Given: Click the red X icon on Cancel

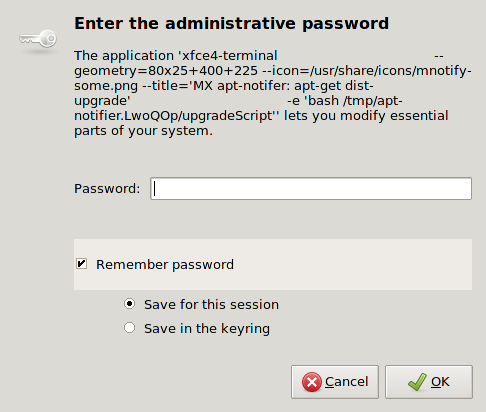Looking at the screenshot, I should pos(312,382).
